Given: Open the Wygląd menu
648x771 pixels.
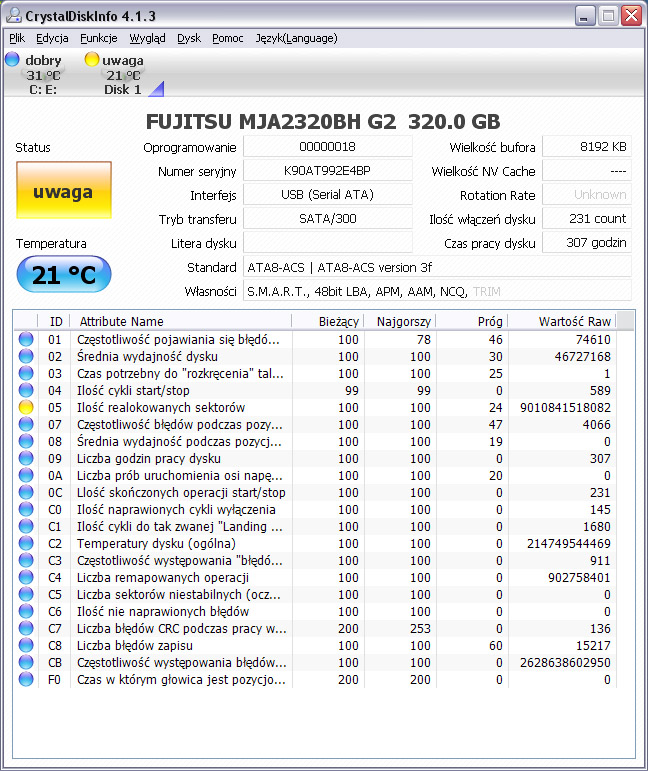Looking at the screenshot, I should coord(147,38).
